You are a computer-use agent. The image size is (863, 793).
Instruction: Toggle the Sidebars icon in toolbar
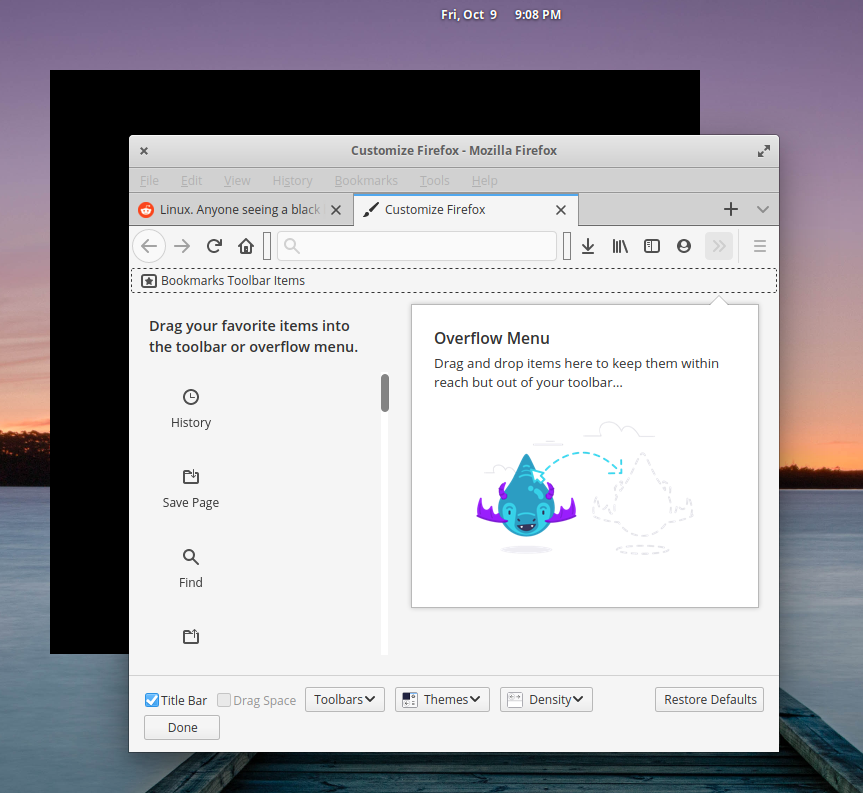(x=652, y=246)
